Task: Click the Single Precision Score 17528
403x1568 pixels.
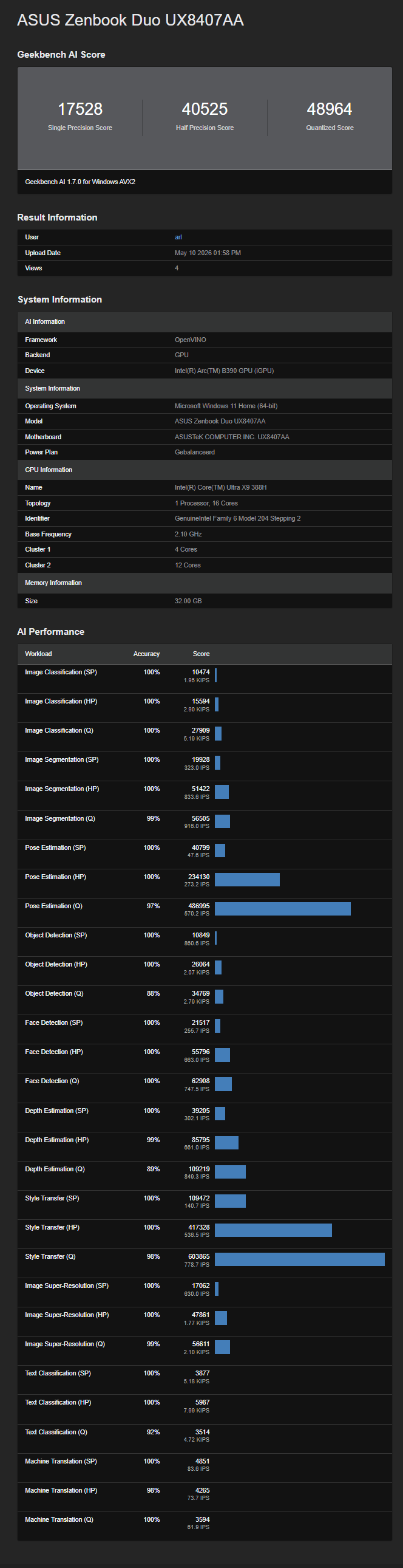Action: point(80,109)
